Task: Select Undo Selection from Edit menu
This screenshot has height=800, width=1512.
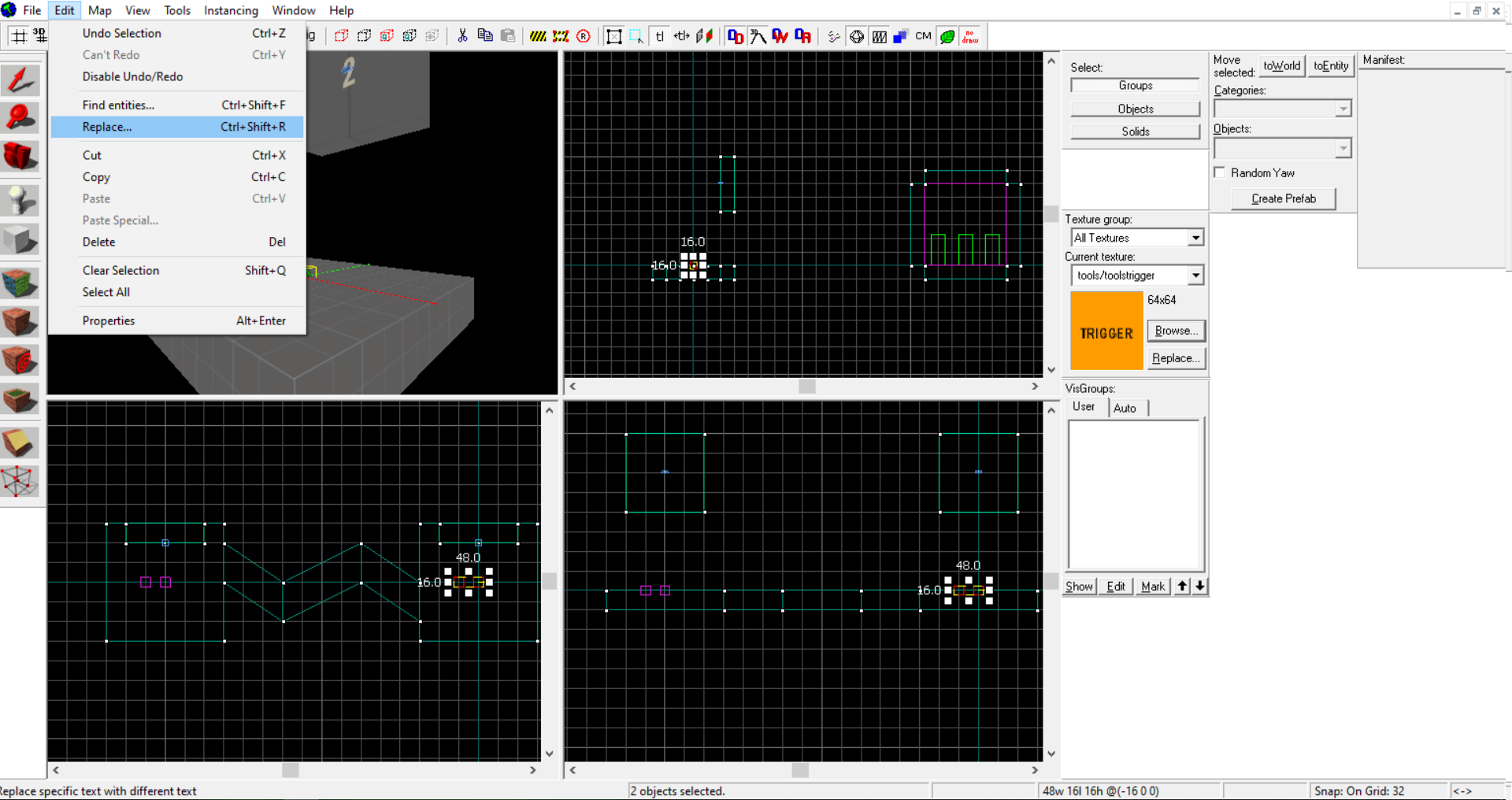Action: click(177, 33)
